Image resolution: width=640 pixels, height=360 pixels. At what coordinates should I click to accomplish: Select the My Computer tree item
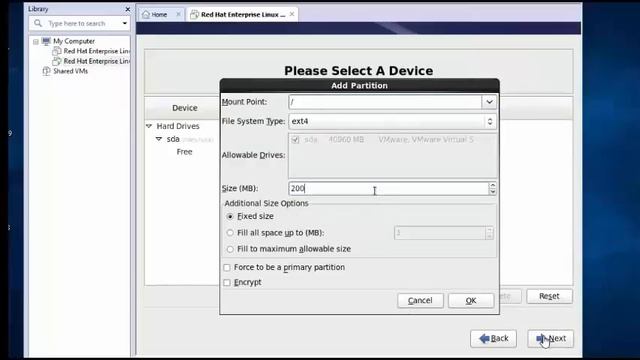tap(74, 41)
